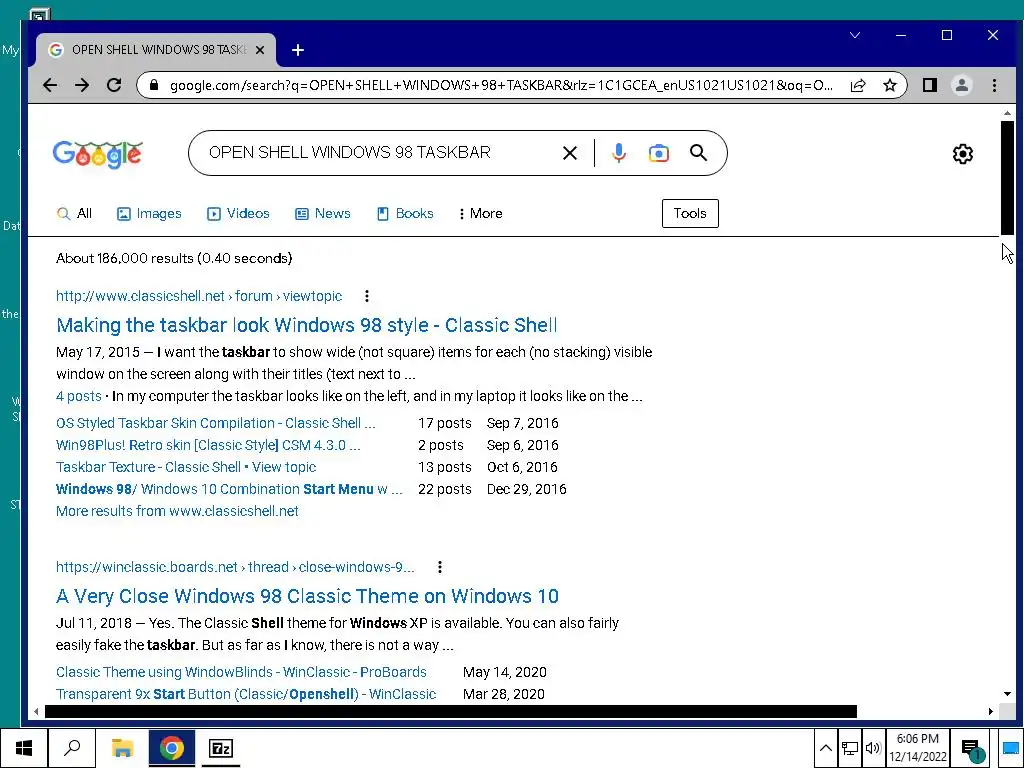
Task: Open File Explorer from the taskbar
Action: [122, 748]
